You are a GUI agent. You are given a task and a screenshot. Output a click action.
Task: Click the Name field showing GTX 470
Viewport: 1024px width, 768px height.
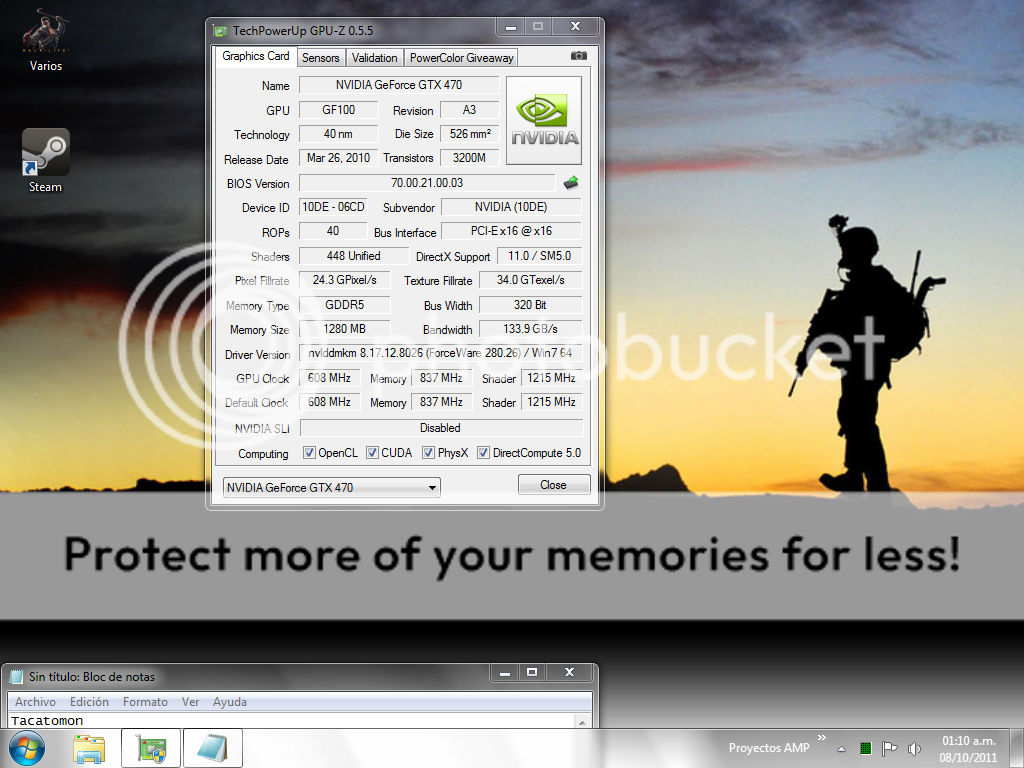[x=398, y=85]
